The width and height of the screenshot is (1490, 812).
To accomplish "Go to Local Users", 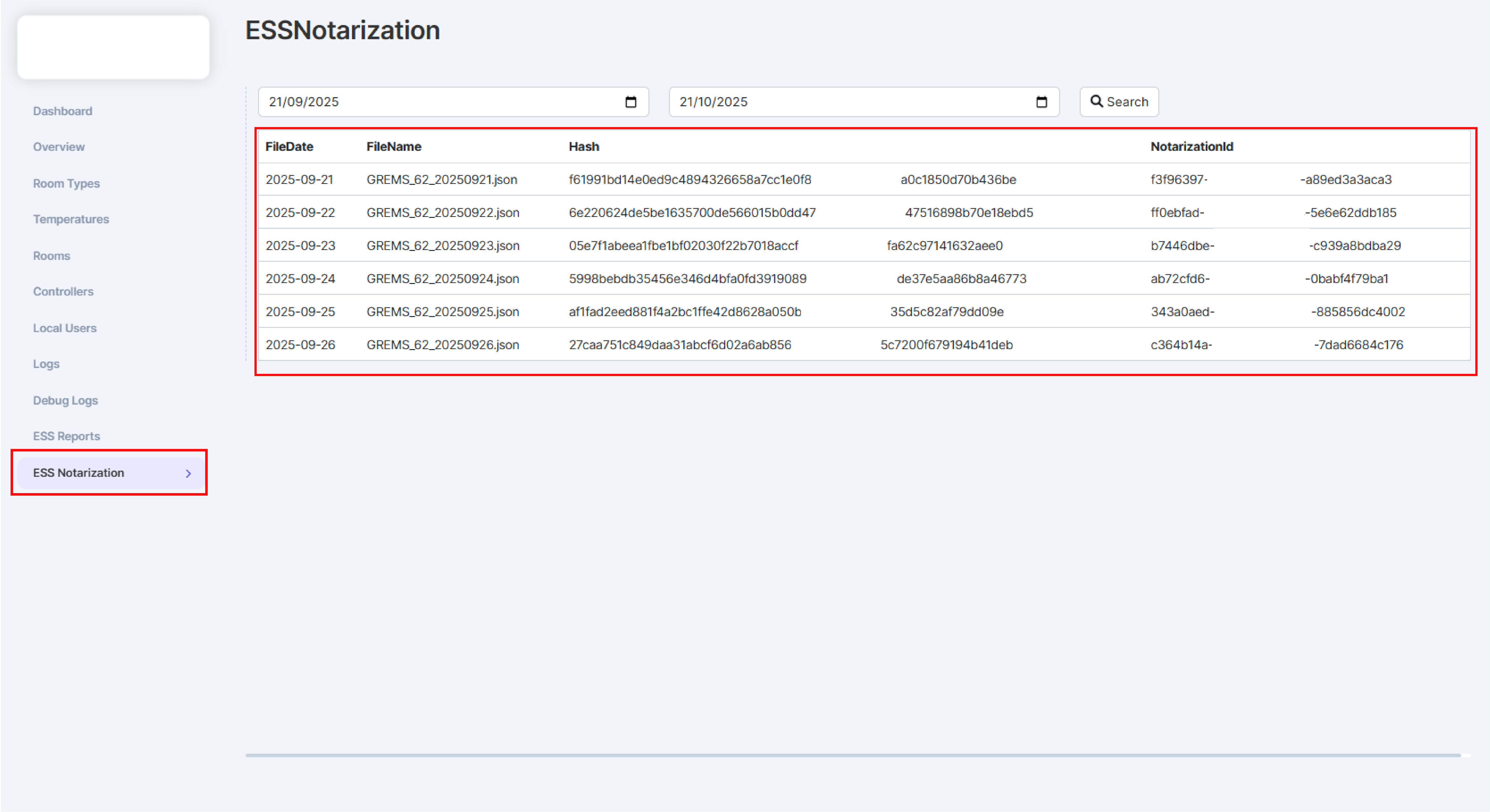I will (65, 328).
